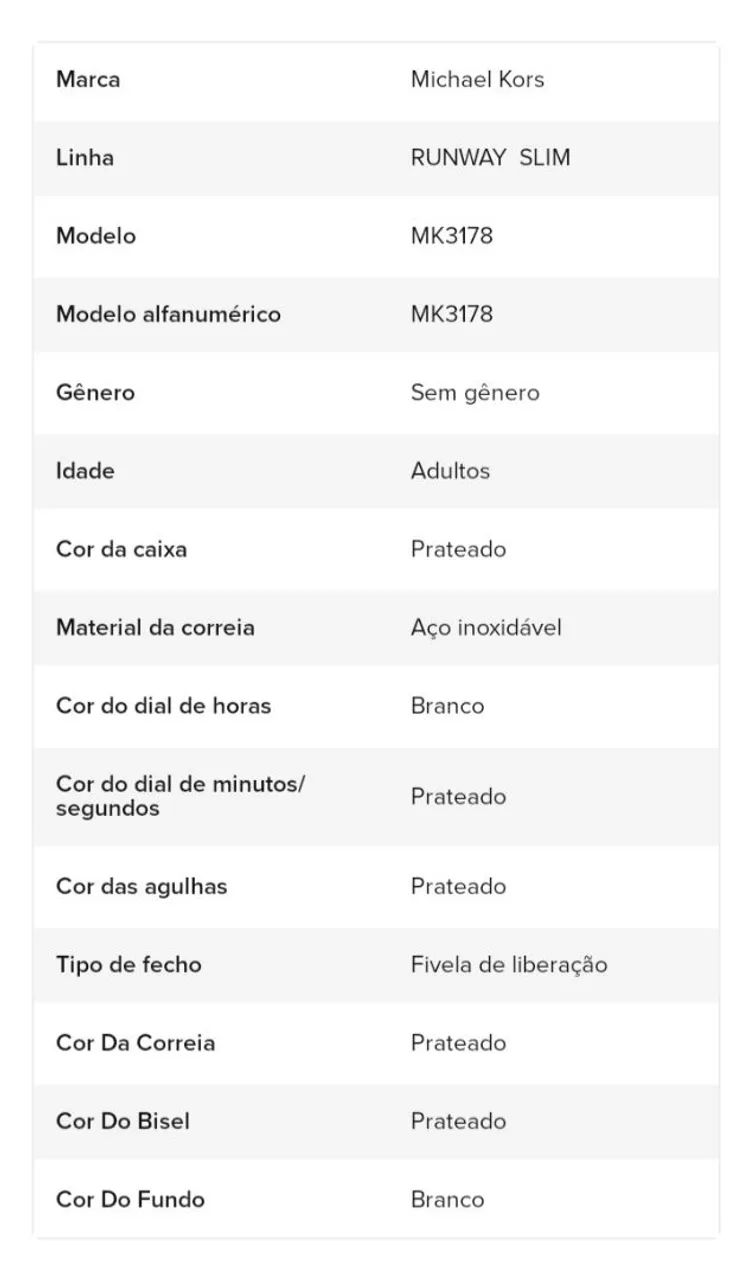The width and height of the screenshot is (751, 1280).
Task: Click the Cor das agulhas label
Action: (x=141, y=887)
